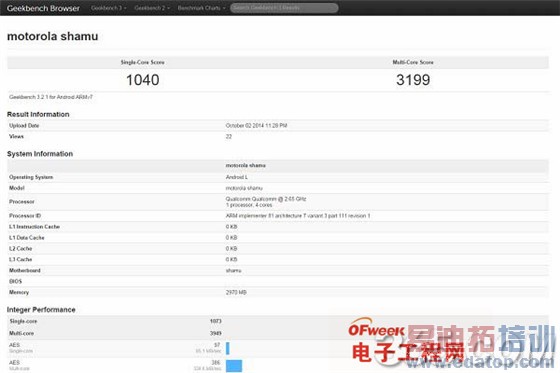Select the Model value motorola shamu
Image resolution: width=560 pixels, height=373 pixels.
(x=244, y=188)
